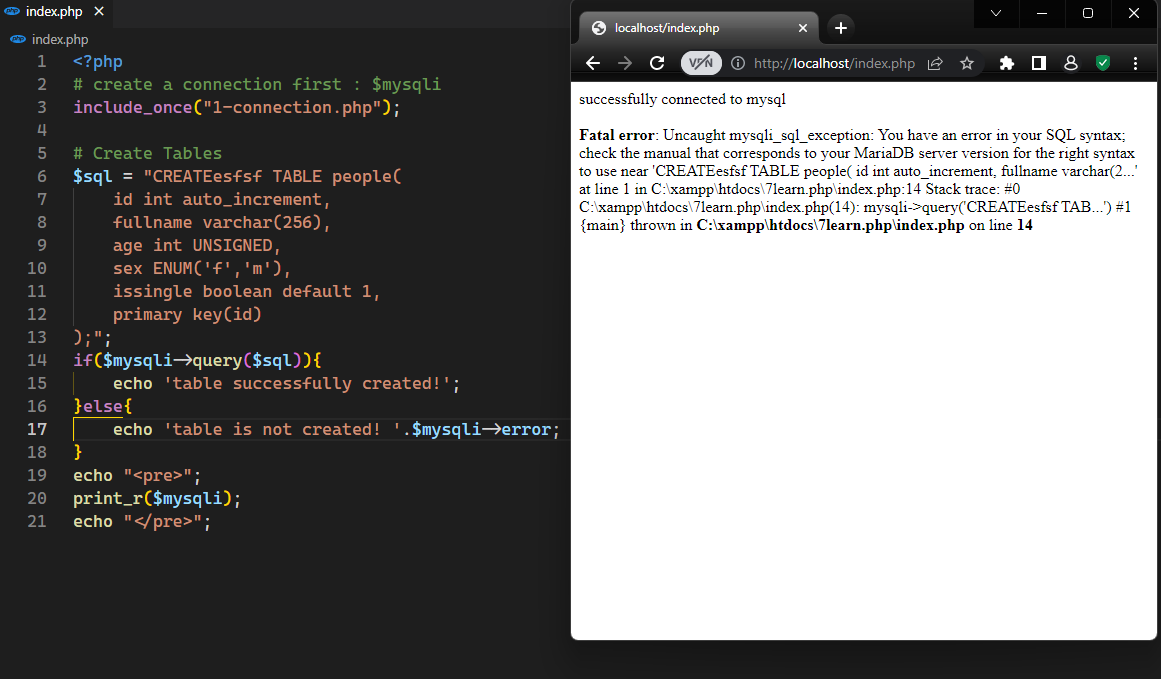Select the index.php editor tab
1161x679 pixels.
click(x=54, y=12)
